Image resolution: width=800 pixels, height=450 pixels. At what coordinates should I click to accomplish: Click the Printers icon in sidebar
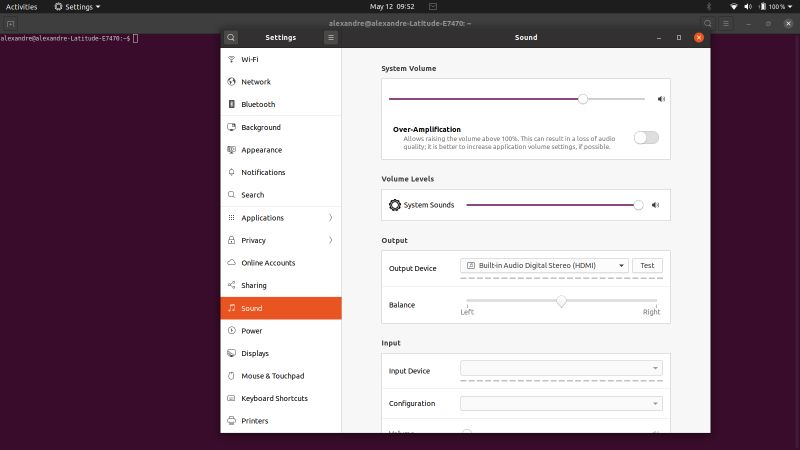pyautogui.click(x=232, y=420)
